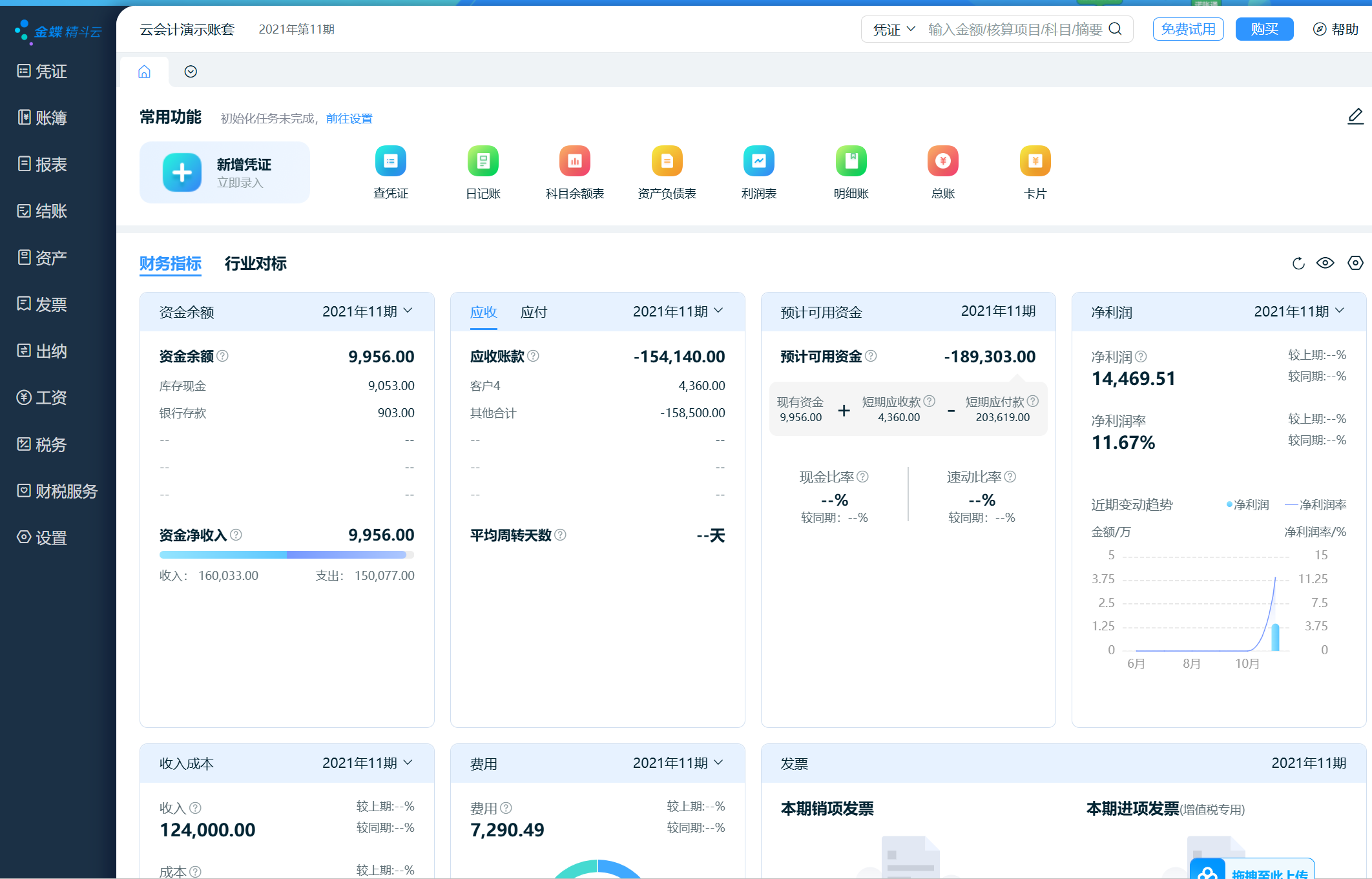Image resolution: width=1372 pixels, height=879 pixels.
Task: Click the 资金净收入 income-expense progress bar
Action: pos(287,555)
